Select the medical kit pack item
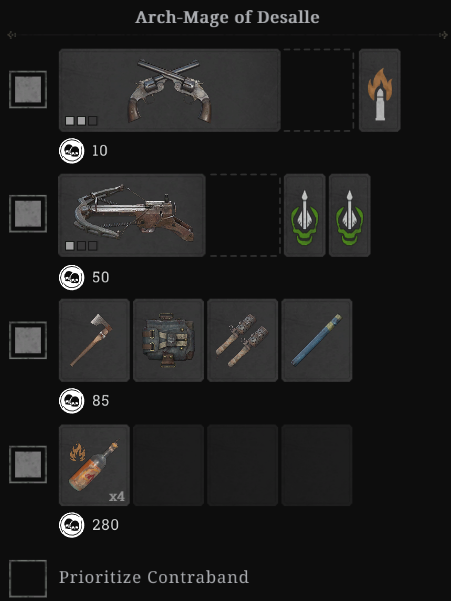This screenshot has height=601, width=451. point(169,340)
